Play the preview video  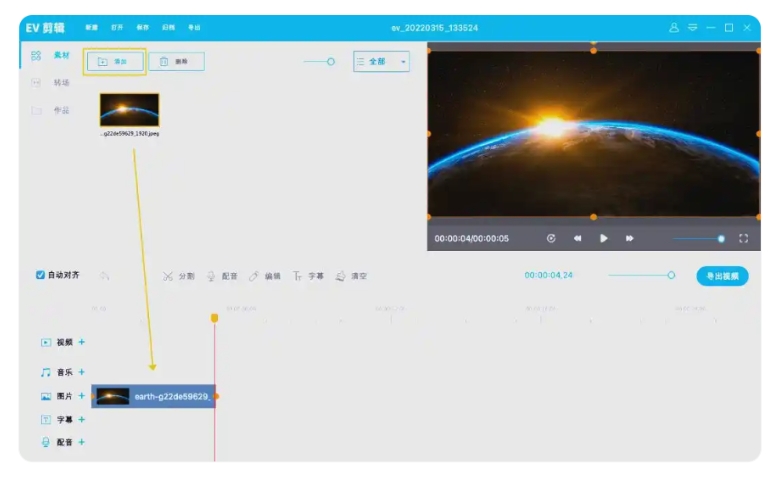click(x=604, y=238)
